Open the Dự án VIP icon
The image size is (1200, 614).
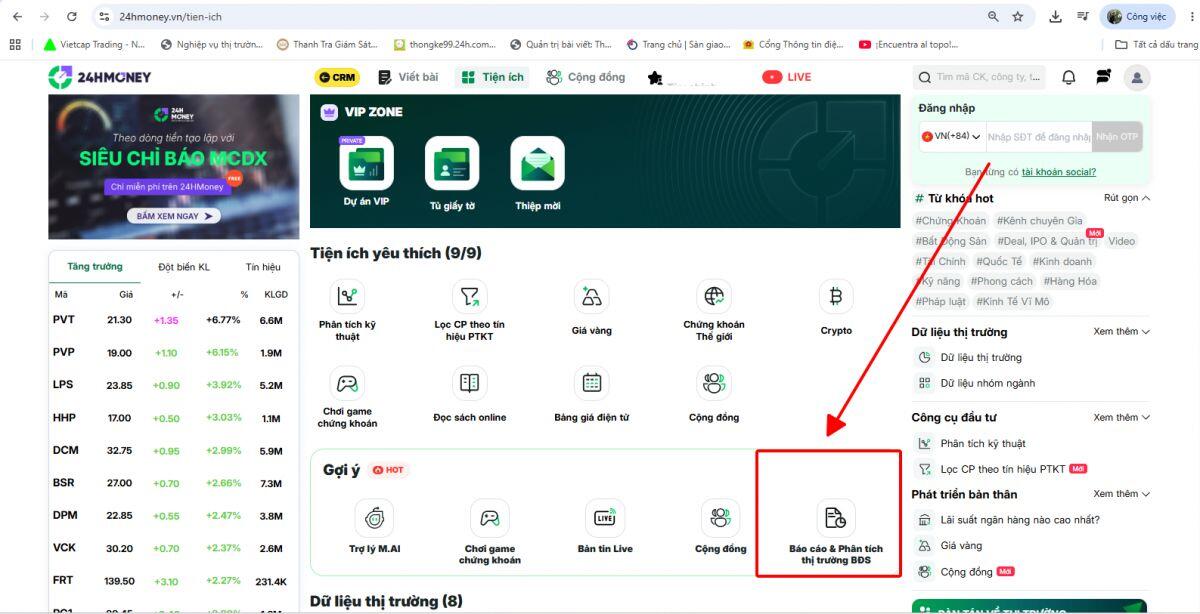[366, 163]
